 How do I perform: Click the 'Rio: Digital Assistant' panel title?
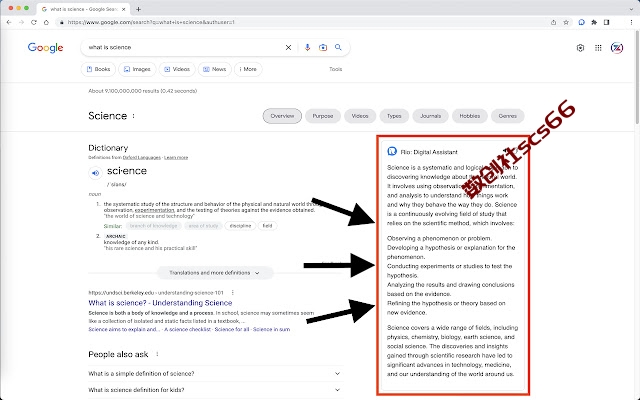[429, 152]
